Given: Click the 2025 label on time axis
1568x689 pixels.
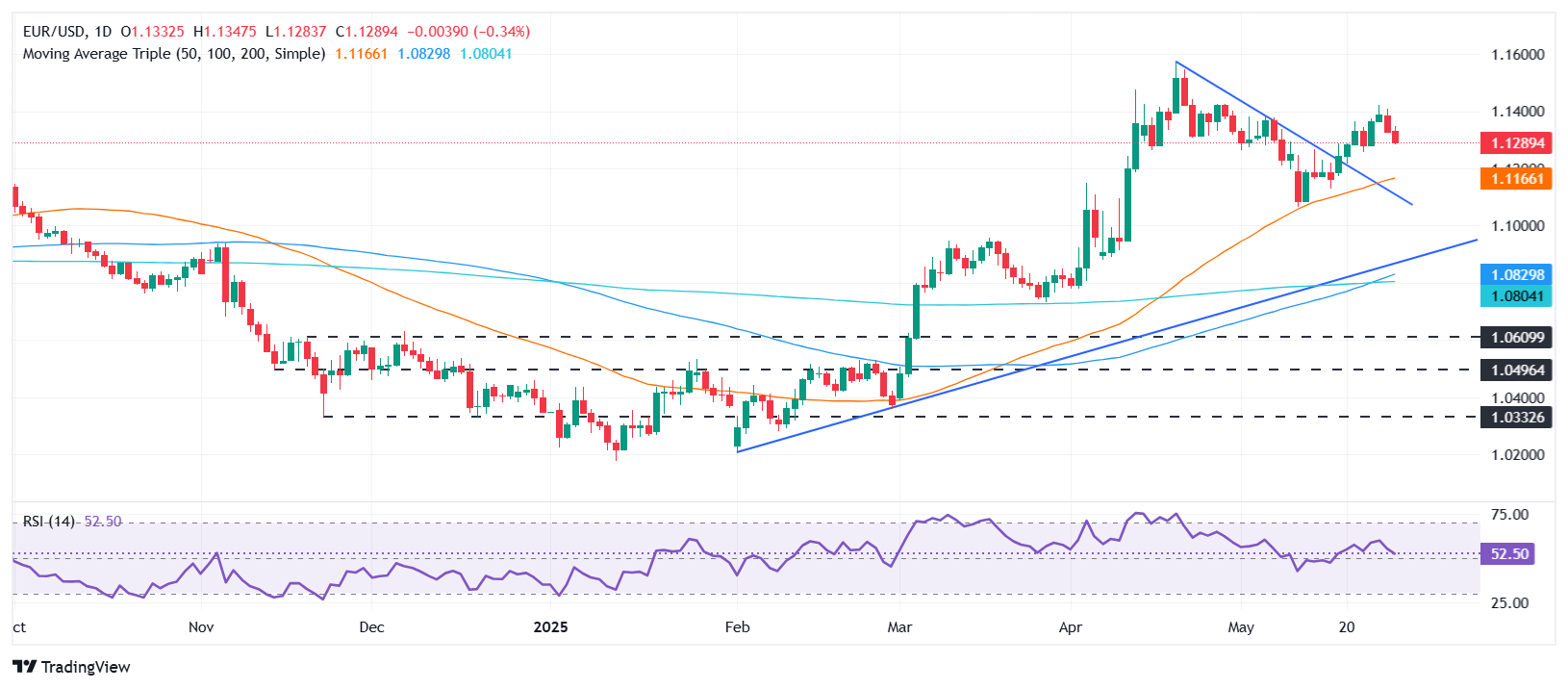Looking at the screenshot, I should click(551, 627).
